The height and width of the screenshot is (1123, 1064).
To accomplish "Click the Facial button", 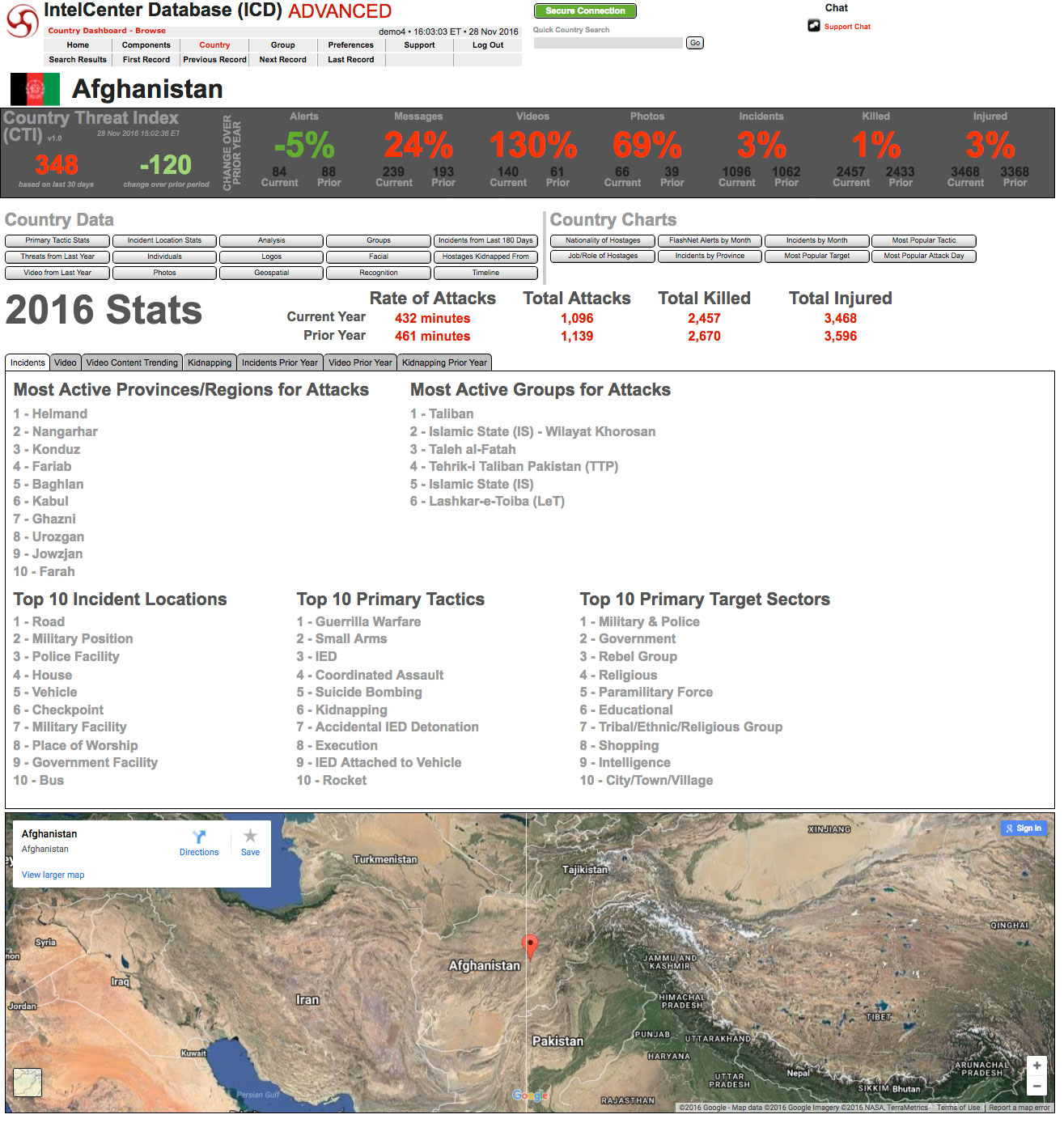I will 378,257.
